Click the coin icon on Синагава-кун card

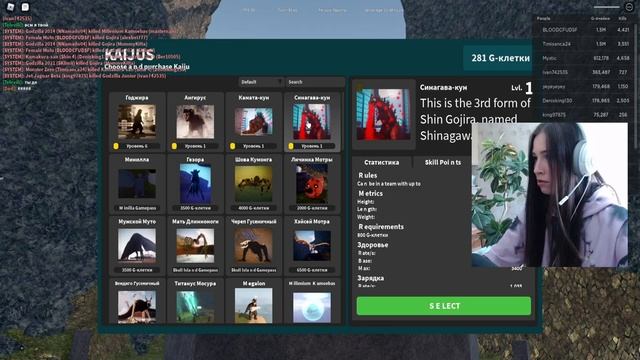(291, 146)
